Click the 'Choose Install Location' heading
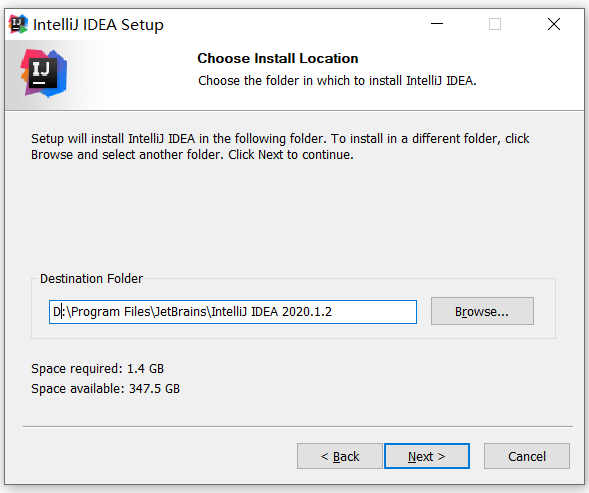 tap(278, 58)
